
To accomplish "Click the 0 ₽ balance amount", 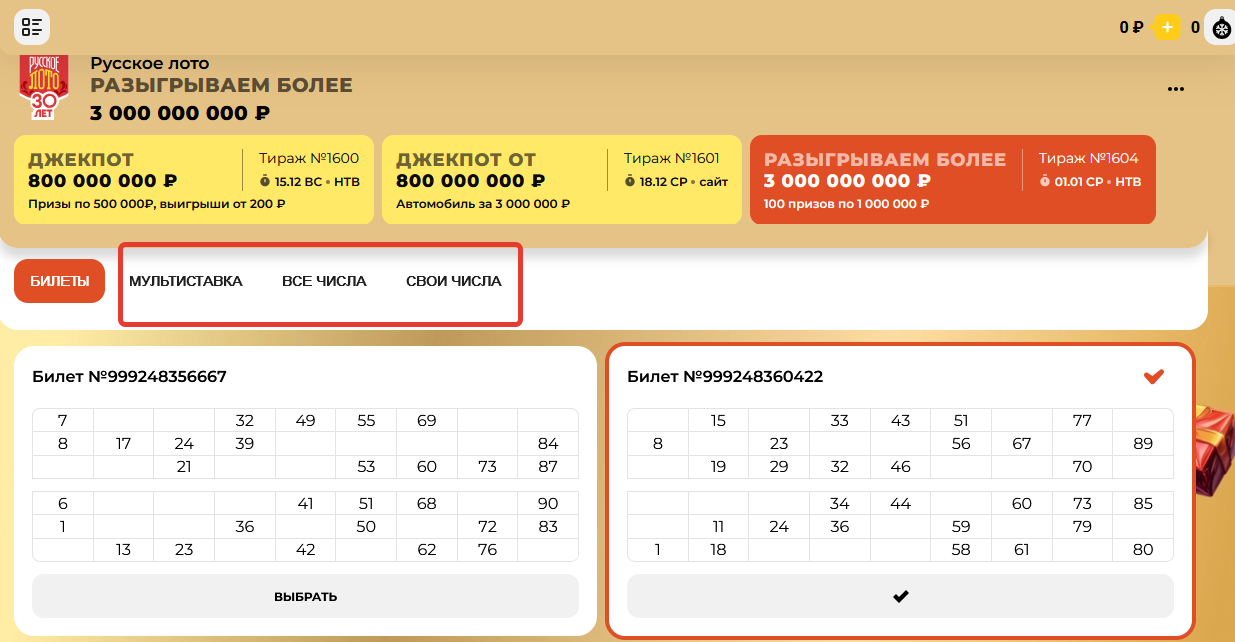I will coord(1130,28).
